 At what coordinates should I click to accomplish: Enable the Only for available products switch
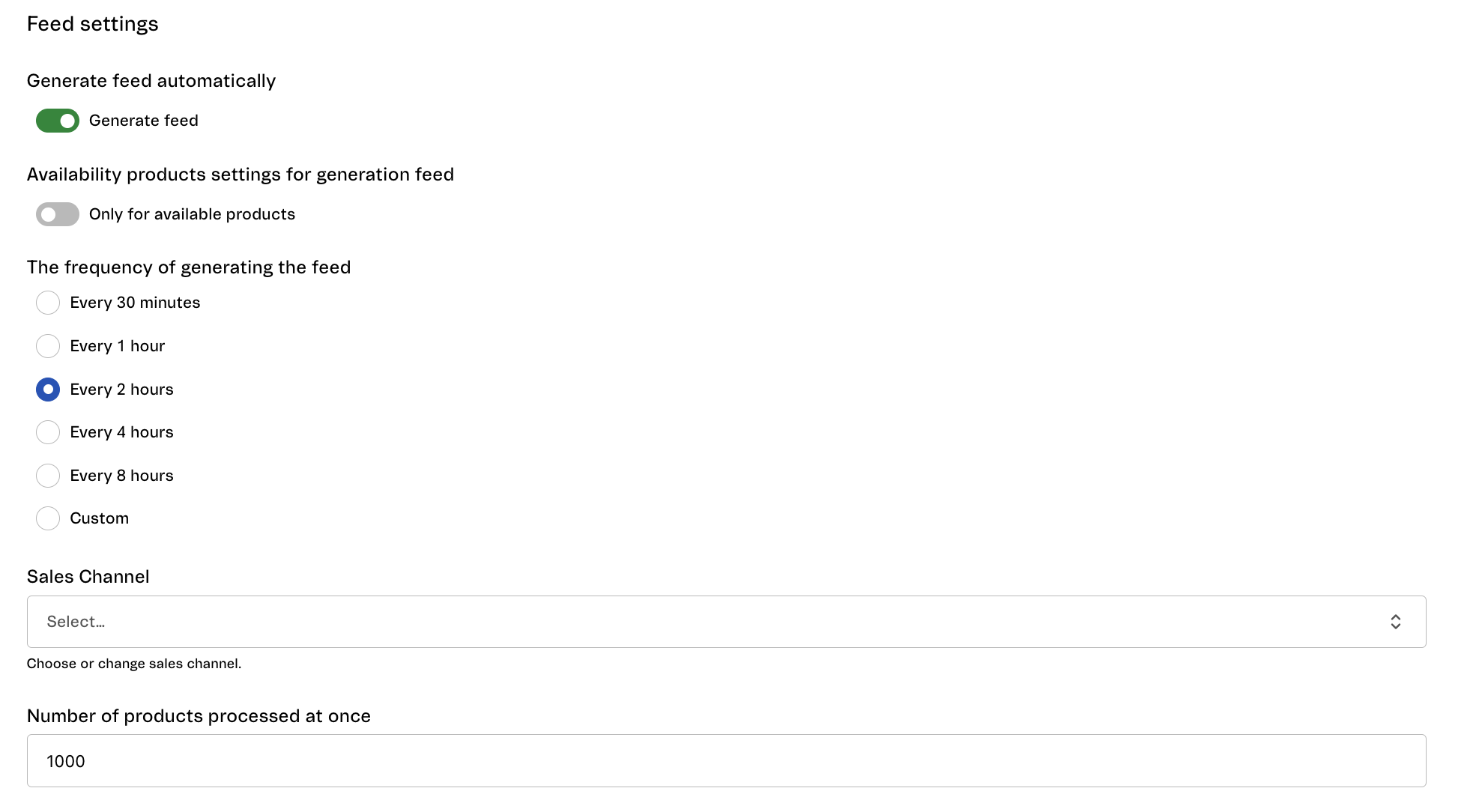tap(58, 214)
